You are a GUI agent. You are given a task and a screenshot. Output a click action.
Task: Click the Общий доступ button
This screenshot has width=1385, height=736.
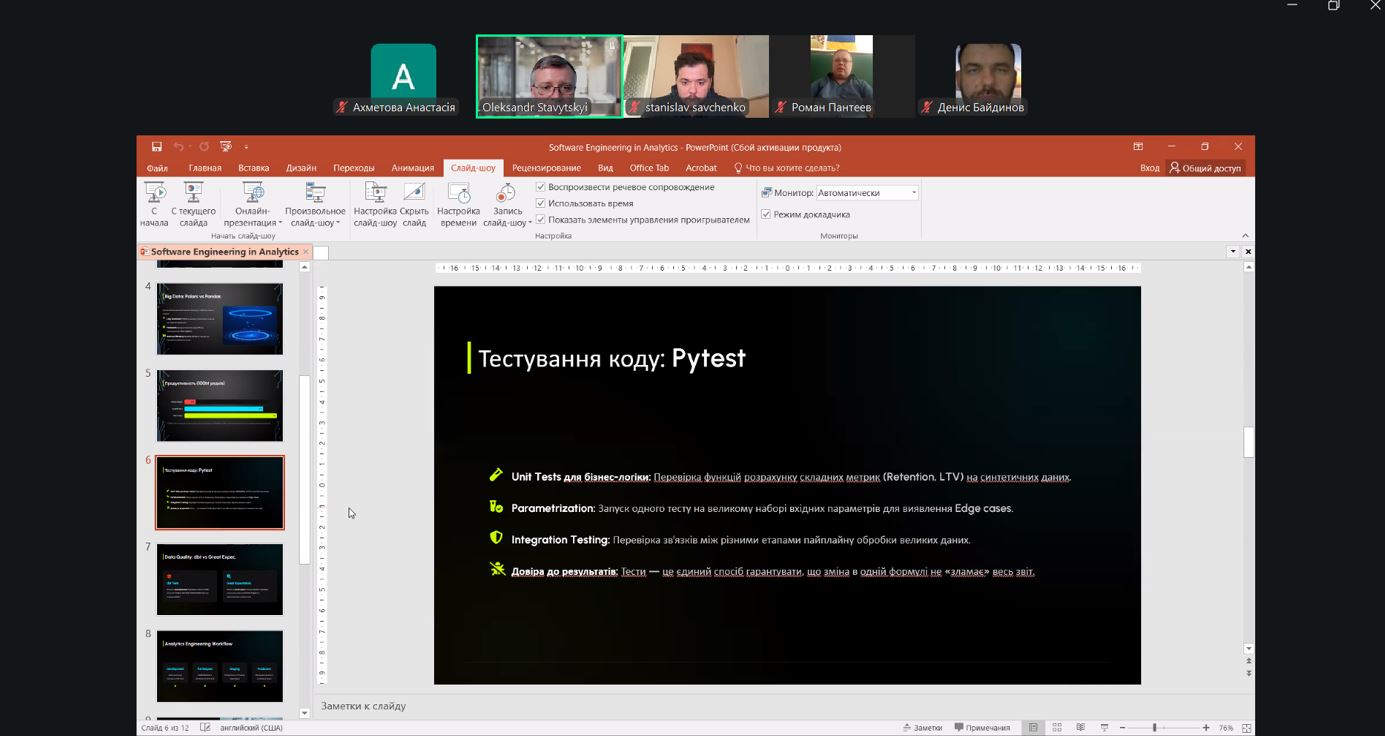tap(1205, 168)
